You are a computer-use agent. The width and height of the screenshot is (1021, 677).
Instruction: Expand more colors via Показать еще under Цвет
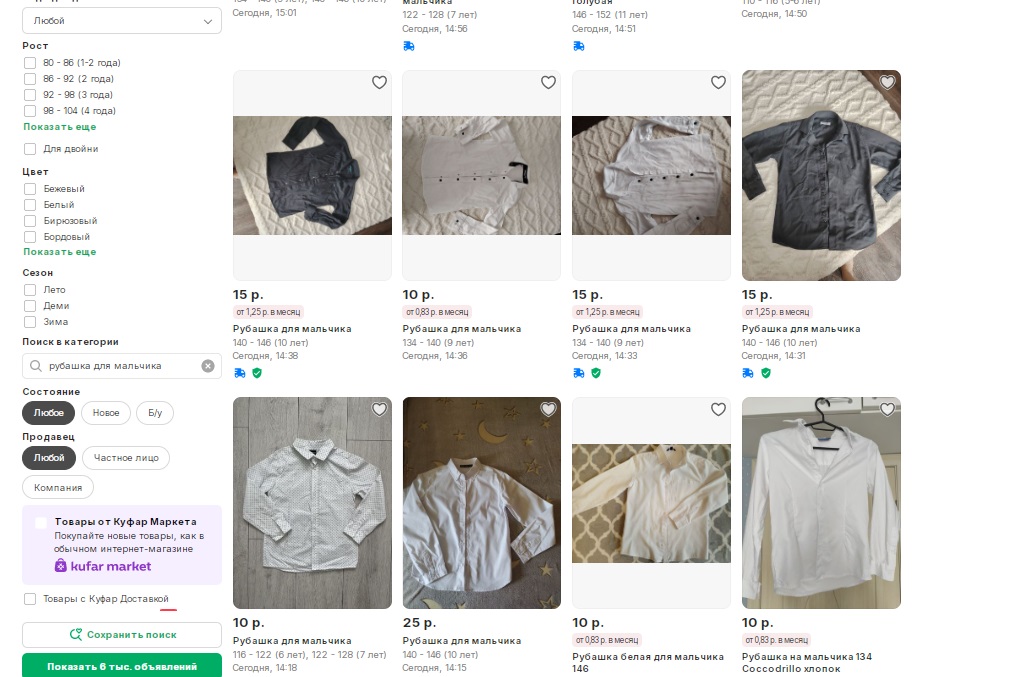60,252
